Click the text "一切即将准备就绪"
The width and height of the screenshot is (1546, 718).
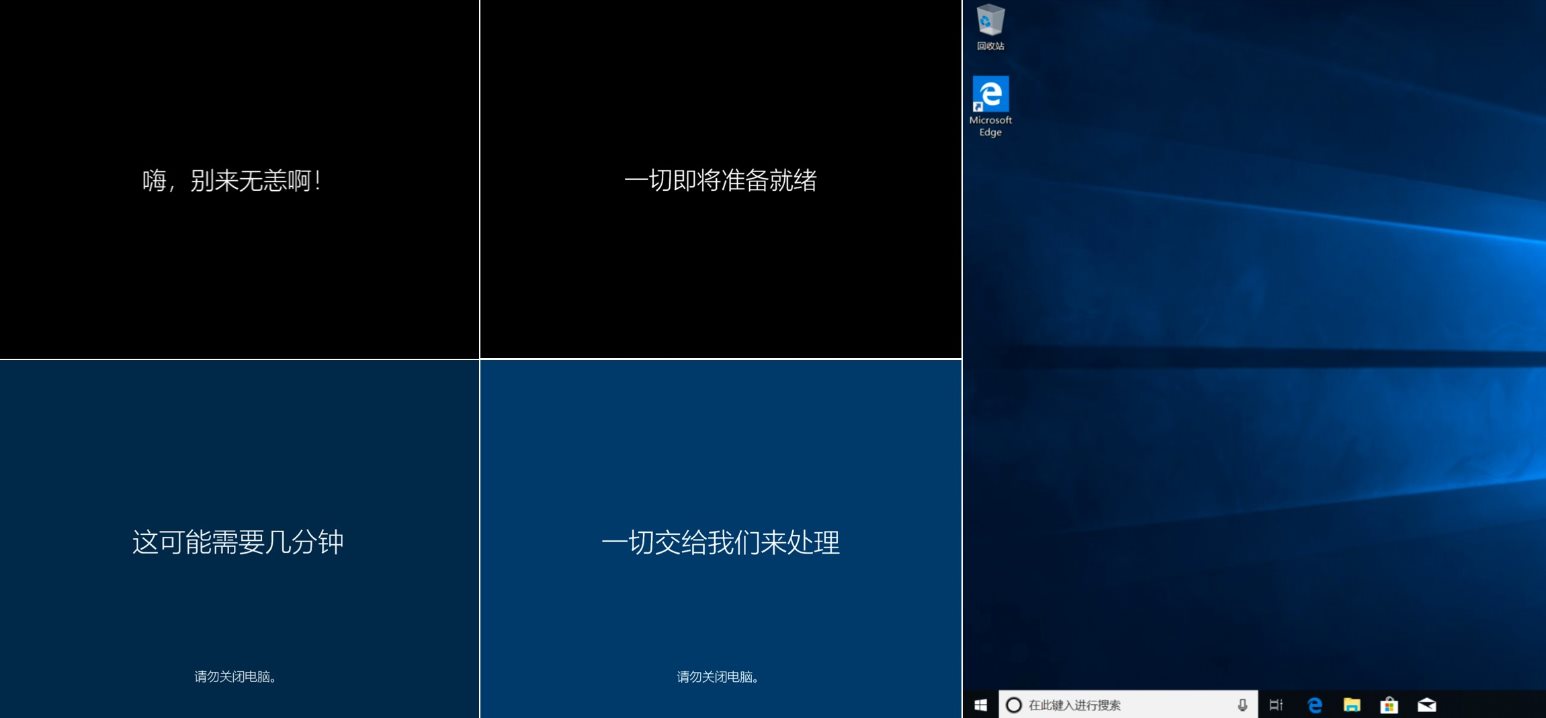[720, 181]
